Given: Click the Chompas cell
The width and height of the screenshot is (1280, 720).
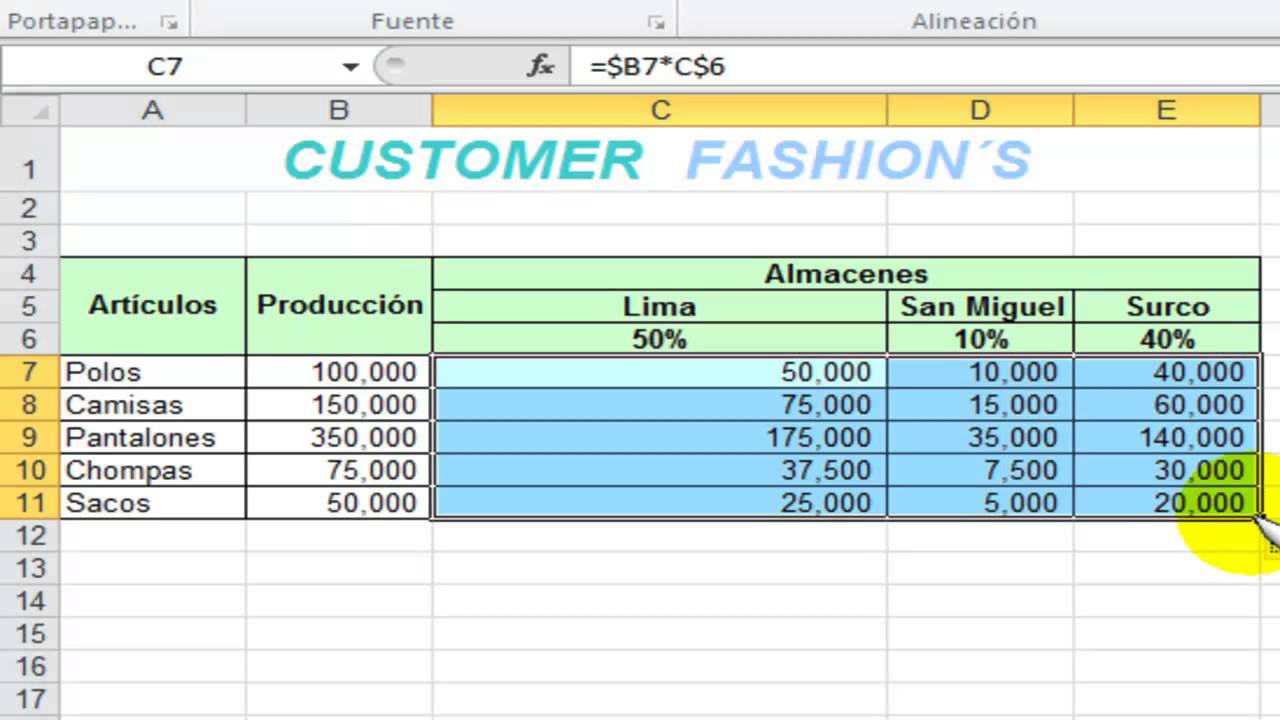Looking at the screenshot, I should click(x=152, y=470).
